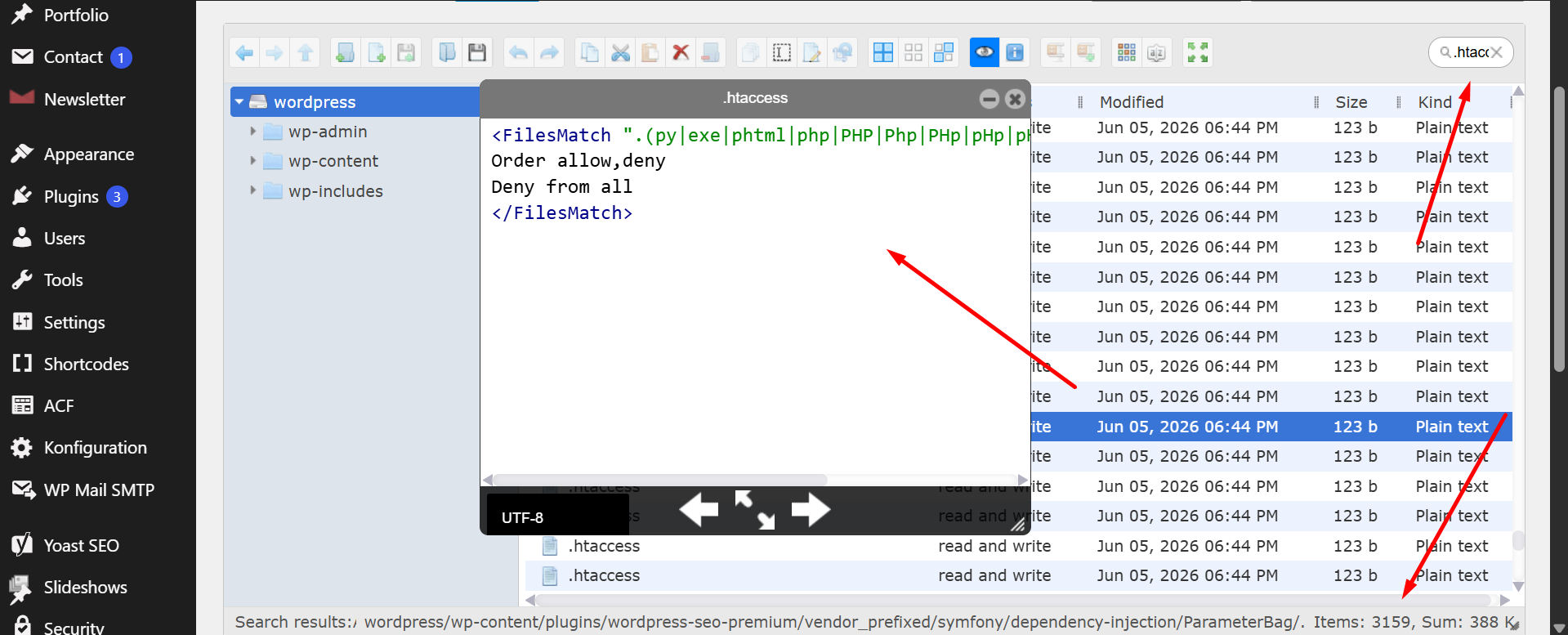Open the WP Mail SMTP admin menu

[98, 490]
